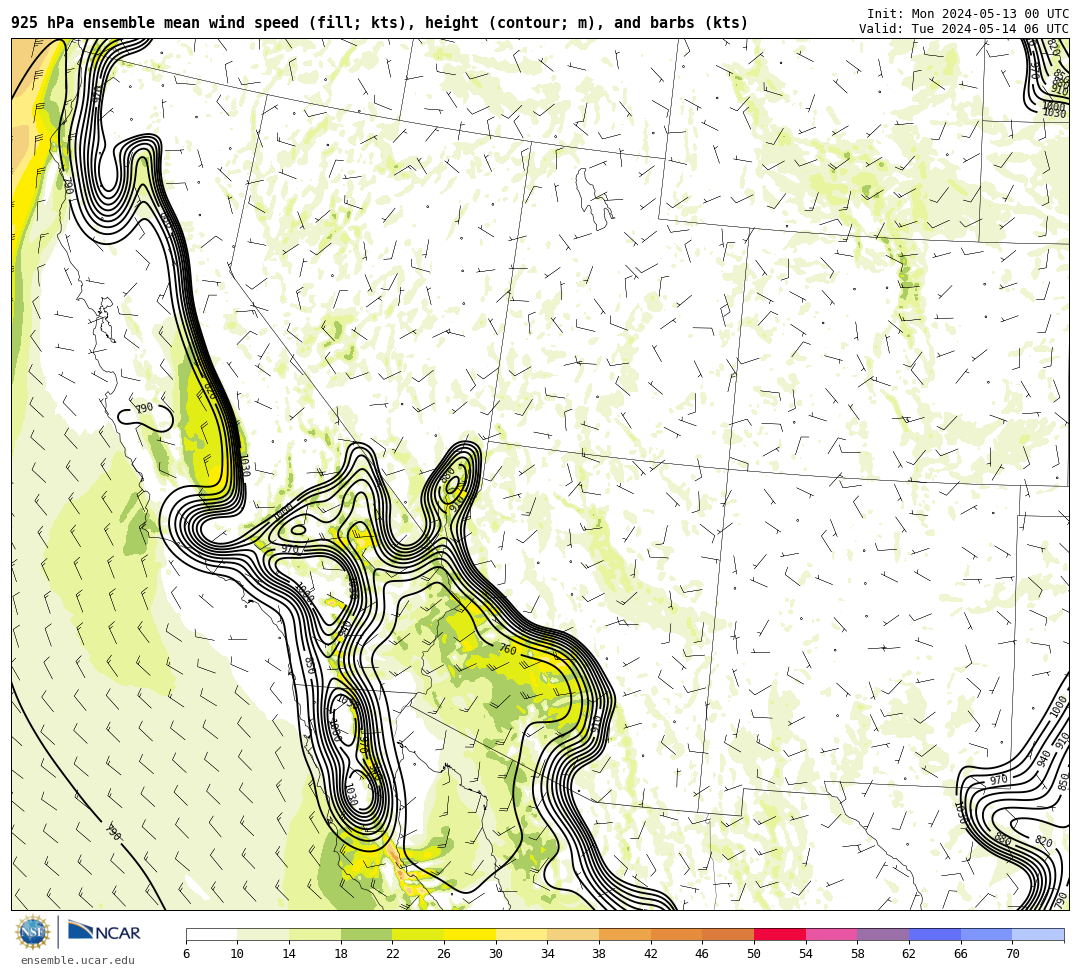Click the colorbar tick label '22'
1080x973 pixels.
pyautogui.click(x=393, y=954)
